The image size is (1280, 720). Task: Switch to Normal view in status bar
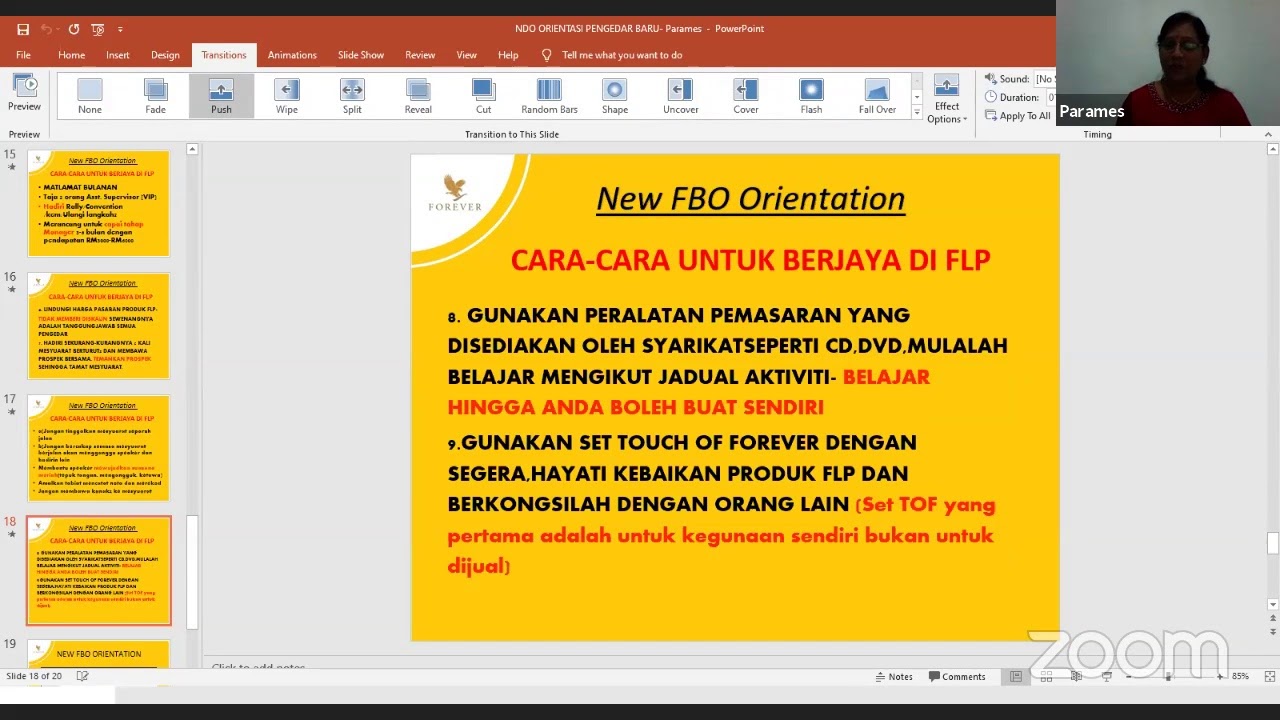pos(1016,677)
